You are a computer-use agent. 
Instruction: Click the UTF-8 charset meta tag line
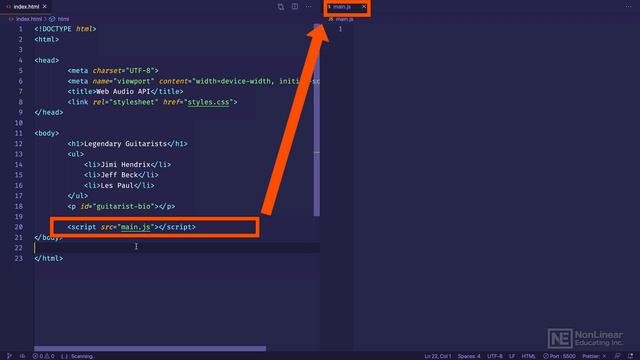(113, 71)
